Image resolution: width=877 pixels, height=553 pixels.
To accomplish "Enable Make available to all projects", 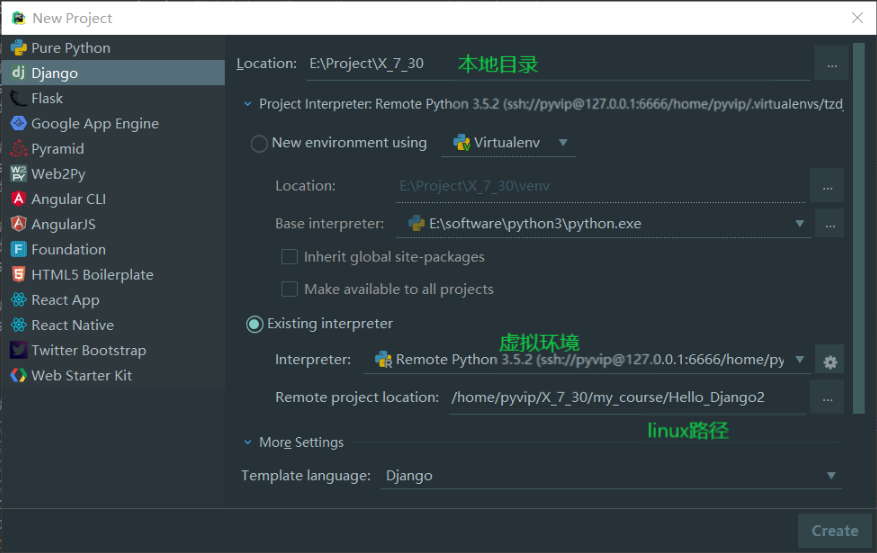I will coord(289,289).
